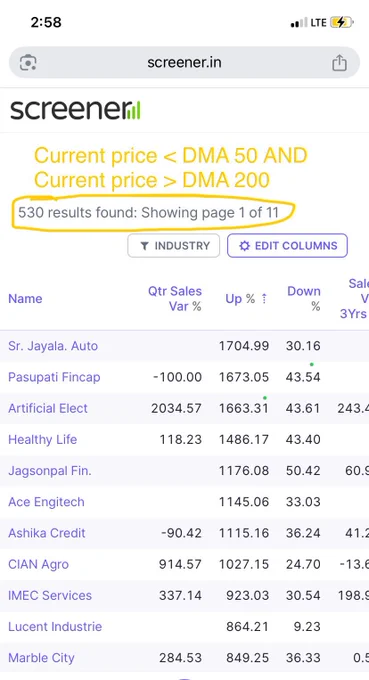Viewport: 369px width, 680px height.
Task: Open CIAN Agro company link
Action: (x=39, y=565)
